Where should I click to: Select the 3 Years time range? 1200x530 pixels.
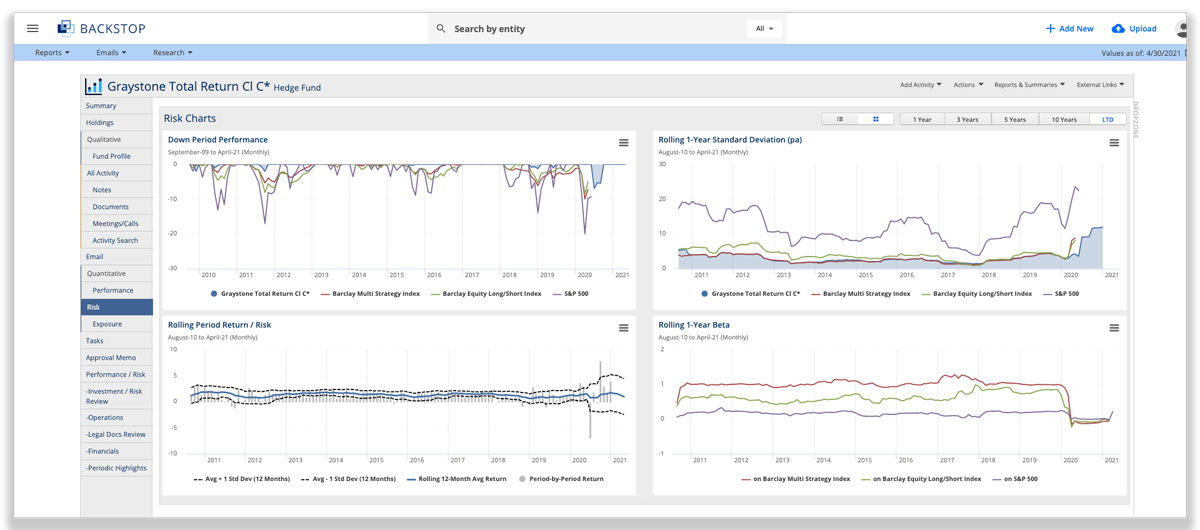pos(968,119)
